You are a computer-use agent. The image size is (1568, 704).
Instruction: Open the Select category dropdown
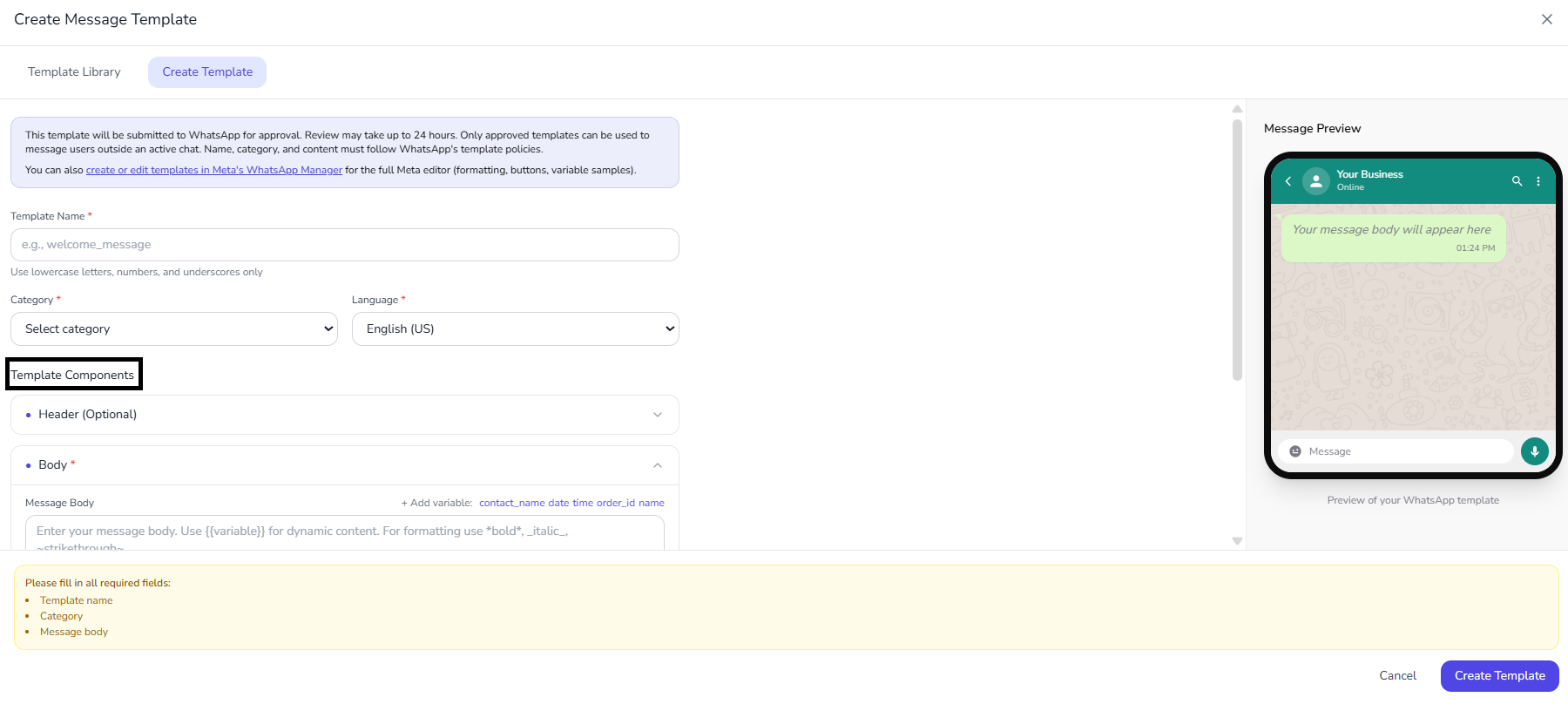click(x=174, y=329)
